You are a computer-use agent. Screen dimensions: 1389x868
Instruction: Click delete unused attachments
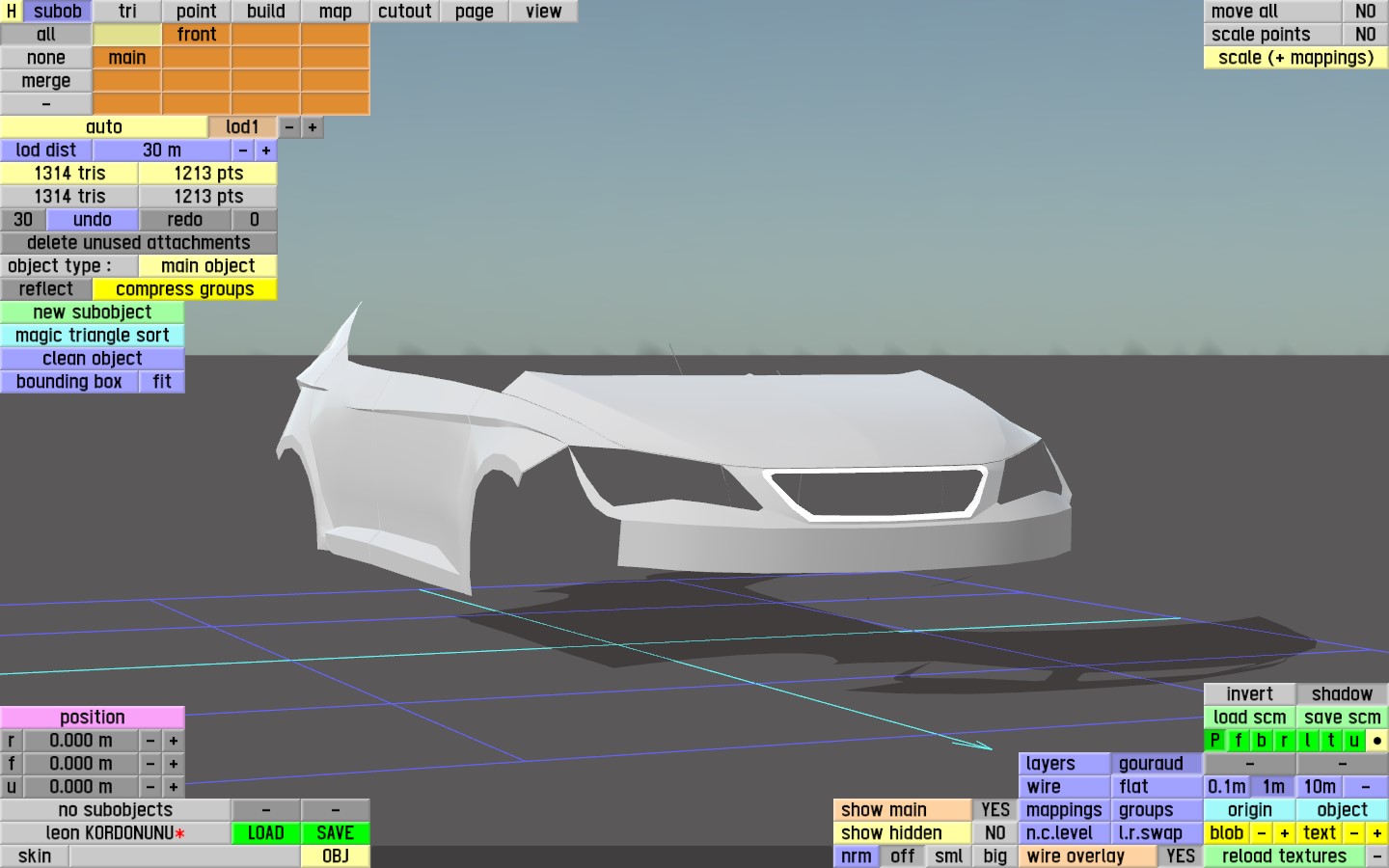tap(139, 243)
